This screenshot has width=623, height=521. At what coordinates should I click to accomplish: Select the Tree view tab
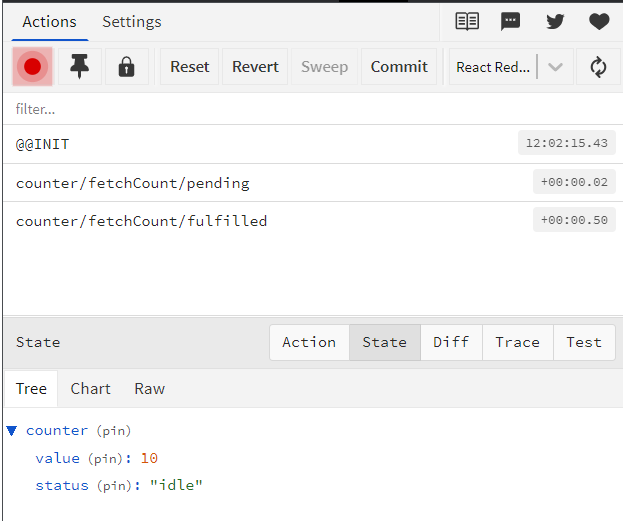[31, 389]
